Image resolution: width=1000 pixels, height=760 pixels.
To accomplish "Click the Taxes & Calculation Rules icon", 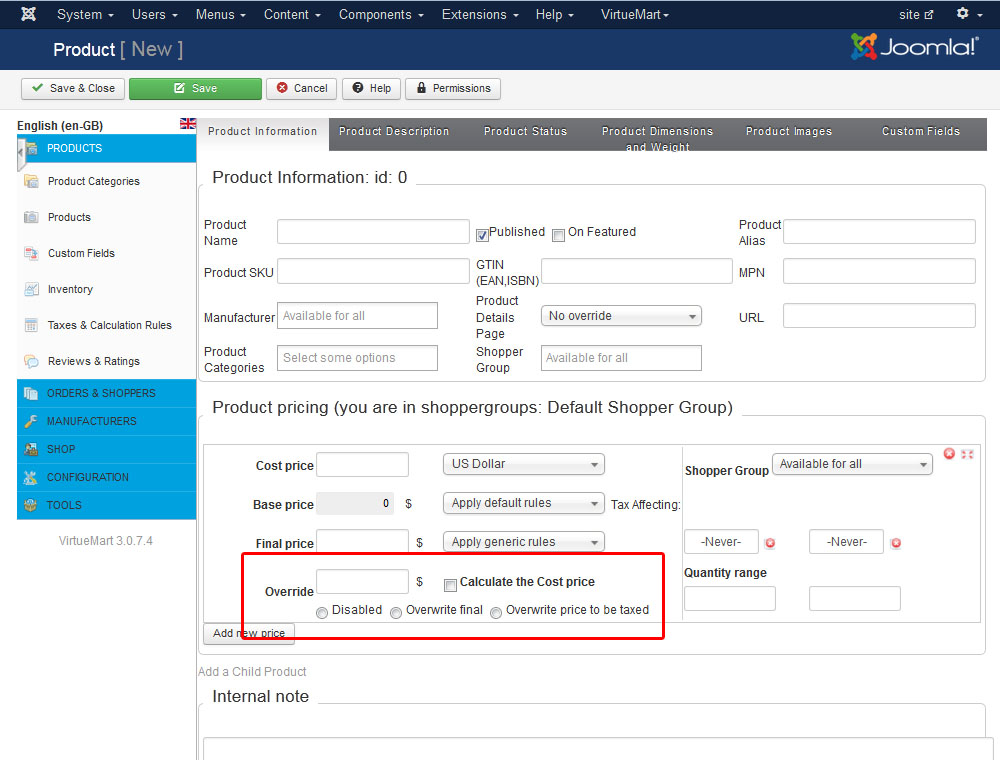I will (x=31, y=325).
